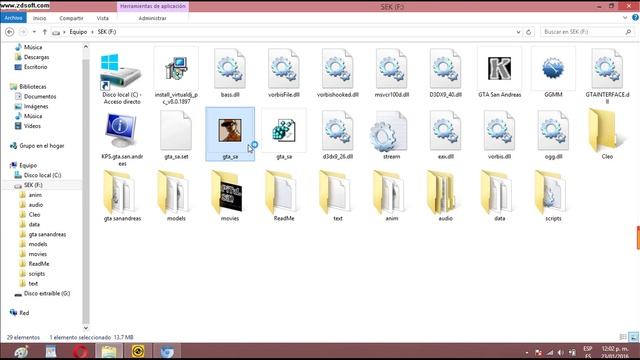Select the GGMM application icon
Viewport: 640px width, 360px height.
[x=553, y=73]
